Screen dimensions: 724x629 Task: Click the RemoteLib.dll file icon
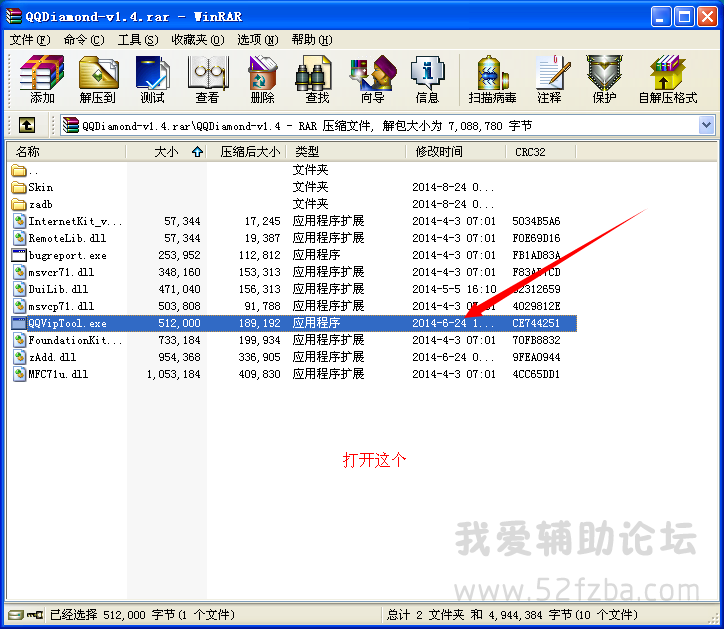click(19, 238)
